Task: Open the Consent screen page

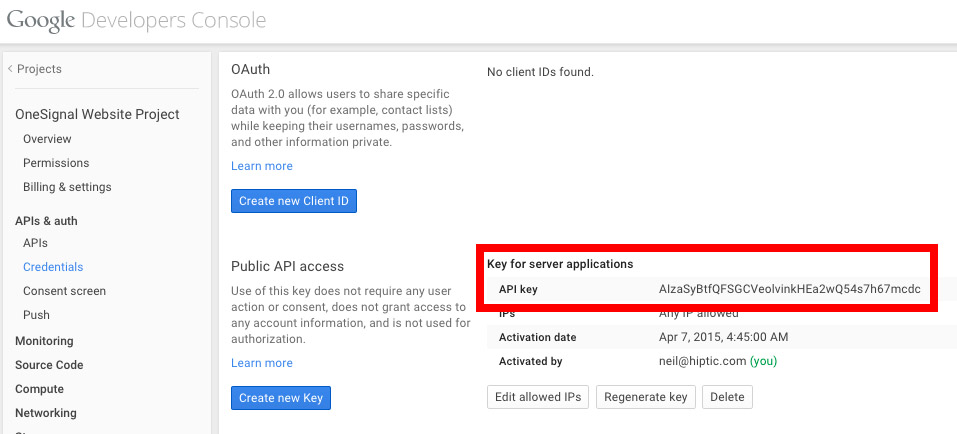Action: pyautogui.click(x=64, y=291)
